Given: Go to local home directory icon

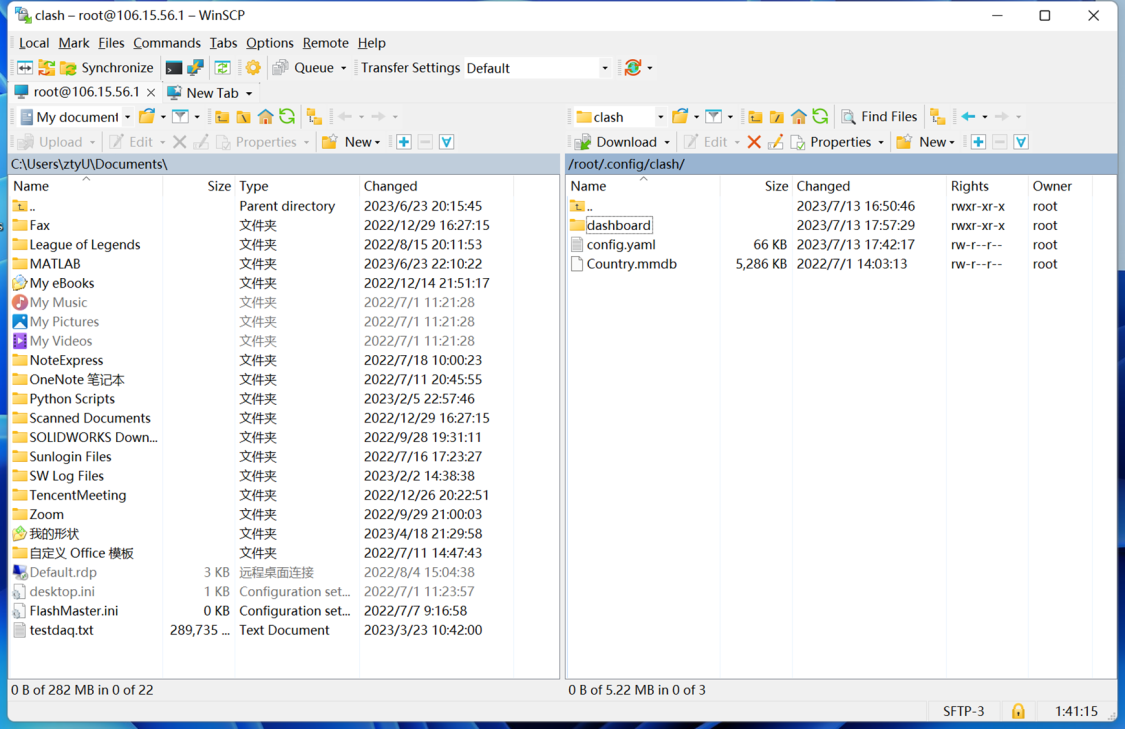Looking at the screenshot, I should coord(265,116).
